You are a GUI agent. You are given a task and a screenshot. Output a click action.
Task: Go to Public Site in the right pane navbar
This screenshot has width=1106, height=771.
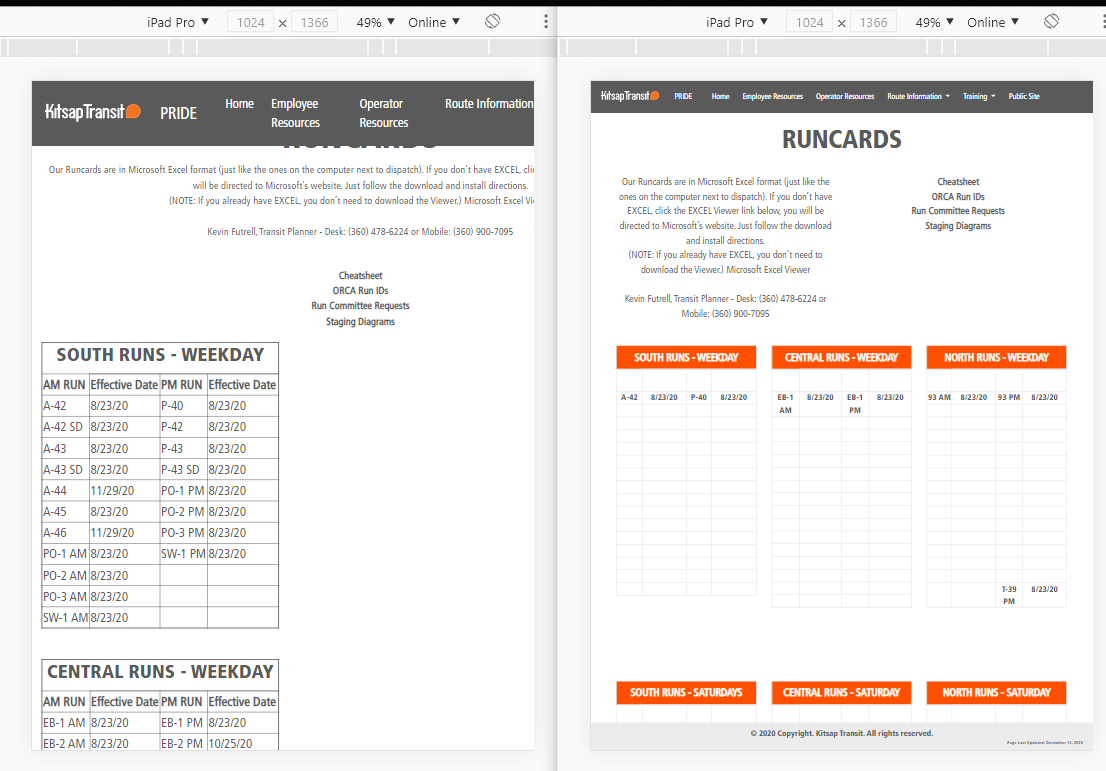tap(1024, 97)
